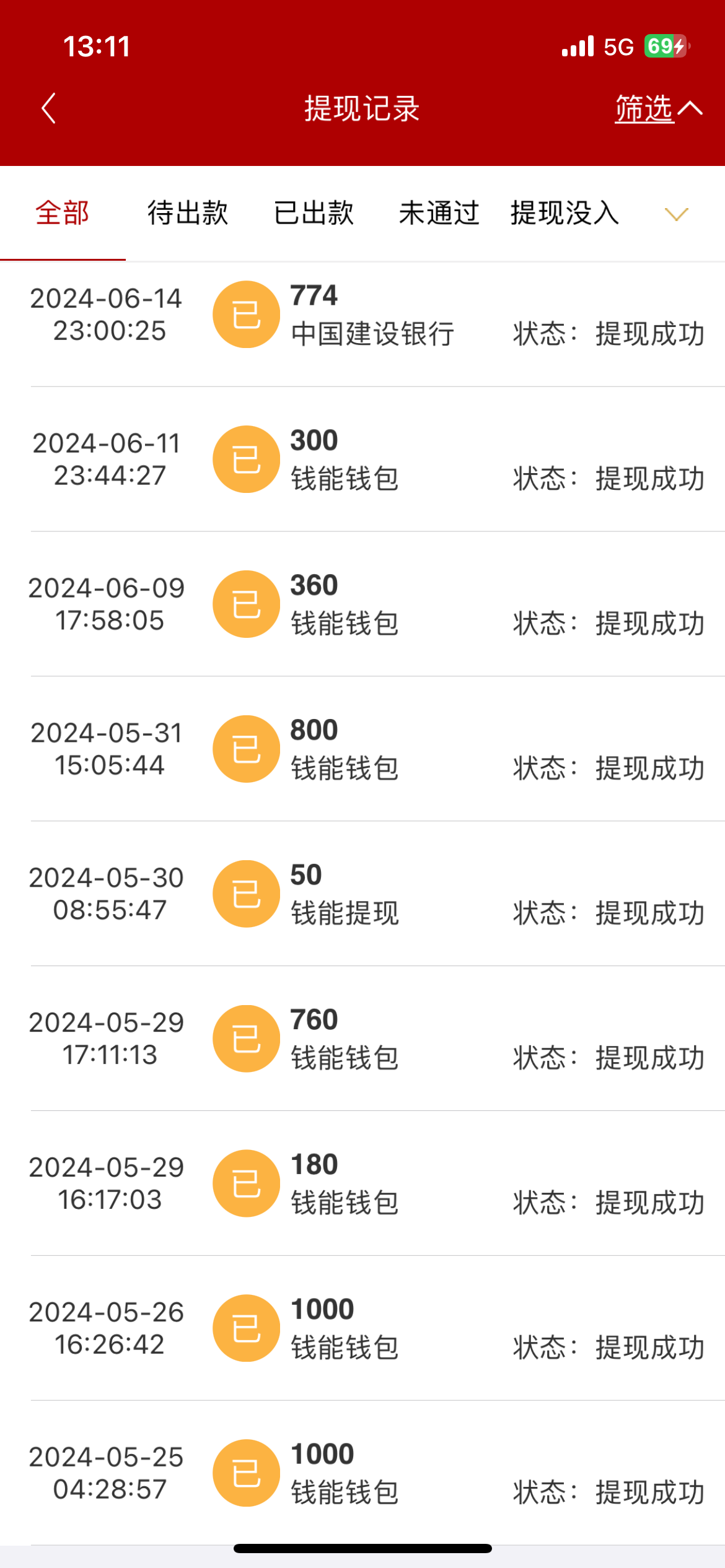Expand more tabs with the yellow chevron
The height and width of the screenshot is (1568, 725).
[x=676, y=214]
